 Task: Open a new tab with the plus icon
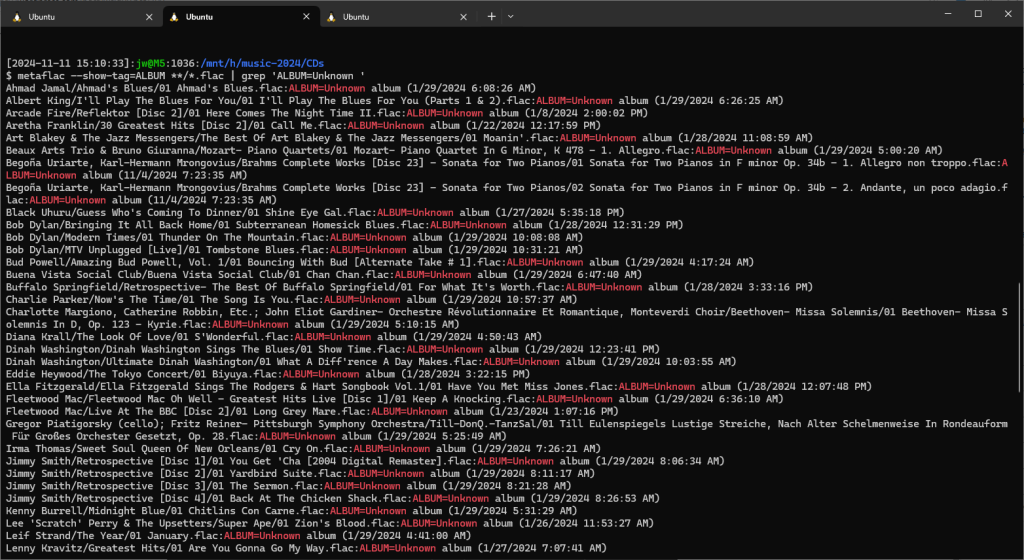click(491, 17)
